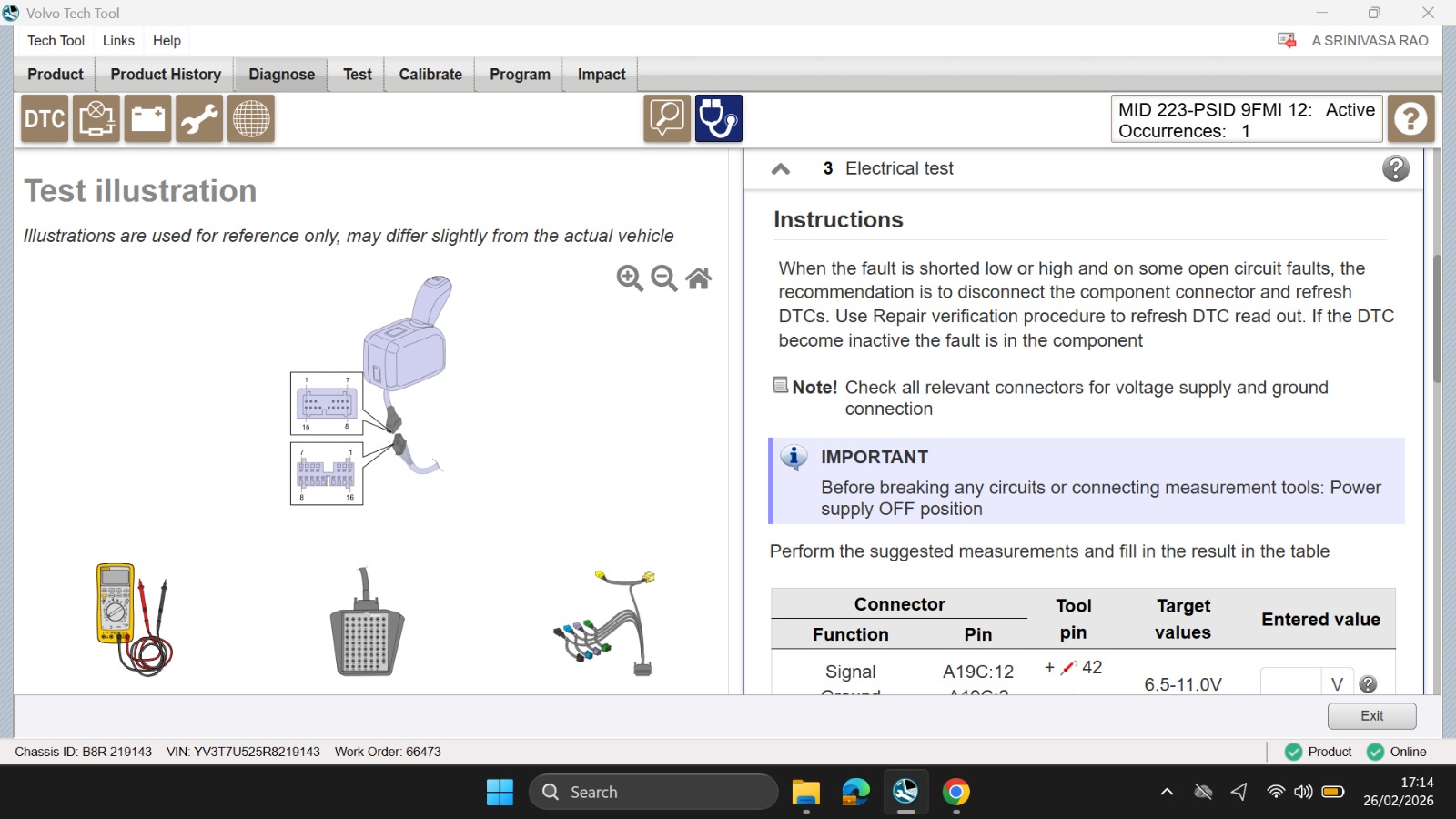This screenshot has width=1456, height=819.
Task: Zoom in on the test illustration
Action: pyautogui.click(x=630, y=278)
